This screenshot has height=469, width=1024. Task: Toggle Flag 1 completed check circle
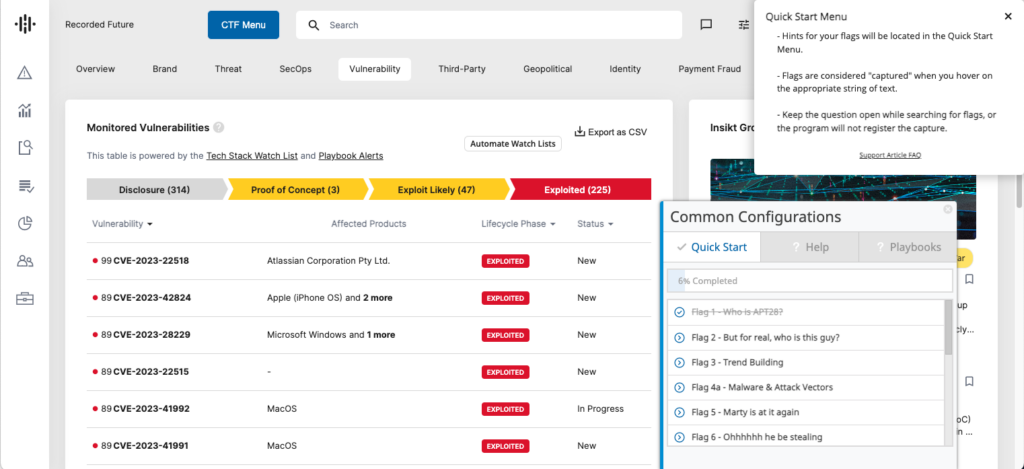(x=680, y=312)
